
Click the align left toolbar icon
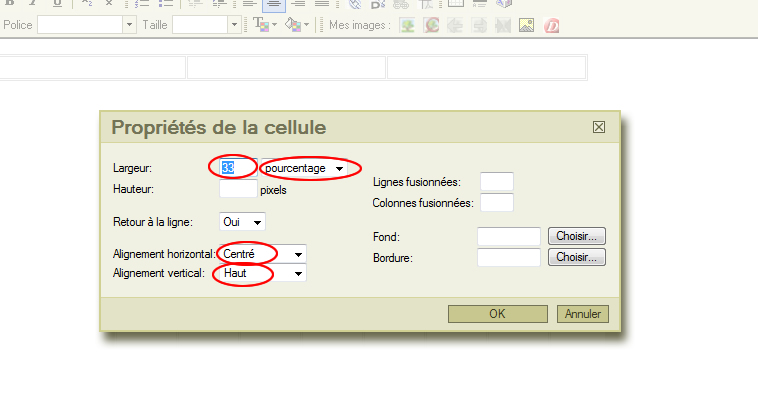(x=249, y=4)
